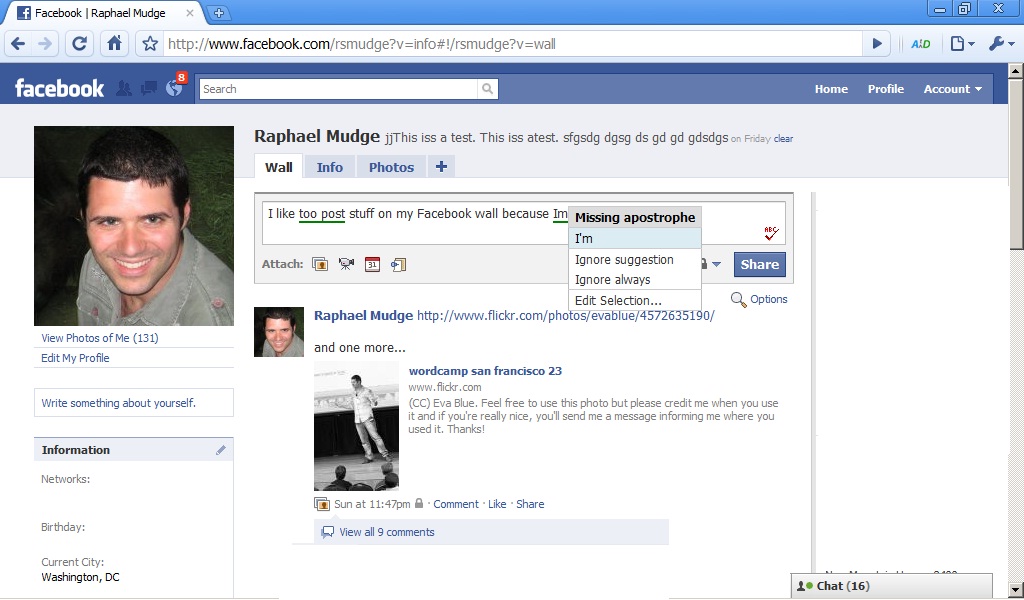
Task: Open the browser page menu
Action: (x=961, y=44)
